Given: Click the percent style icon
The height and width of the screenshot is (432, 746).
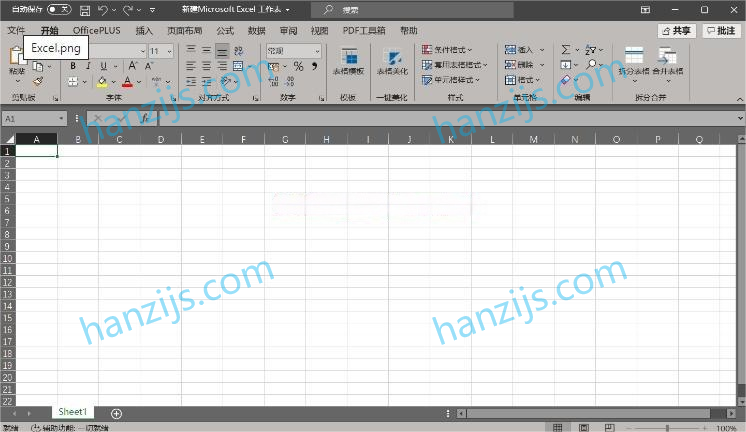Looking at the screenshot, I should tap(298, 66).
